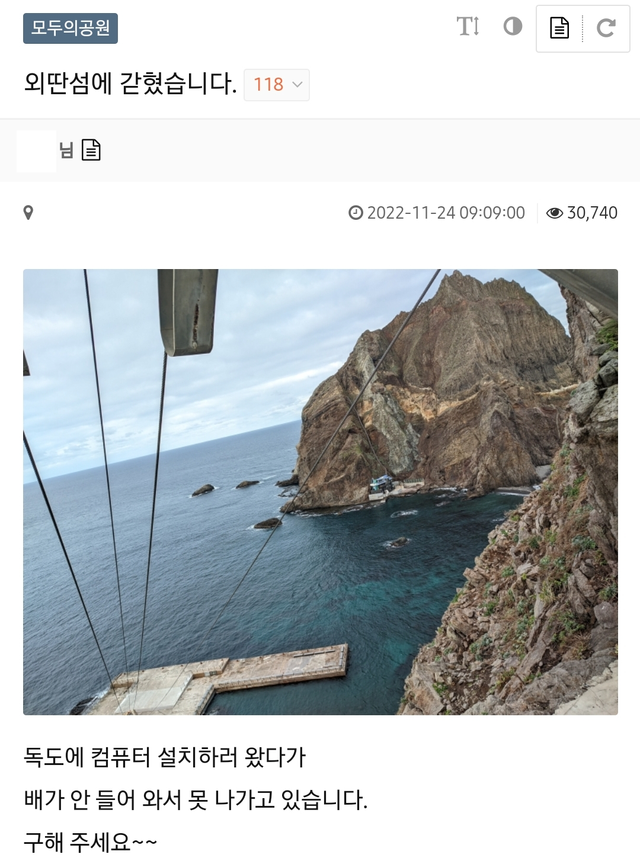Click the 30,740 view count number
The width and height of the screenshot is (640, 864).
pyautogui.click(x=593, y=213)
